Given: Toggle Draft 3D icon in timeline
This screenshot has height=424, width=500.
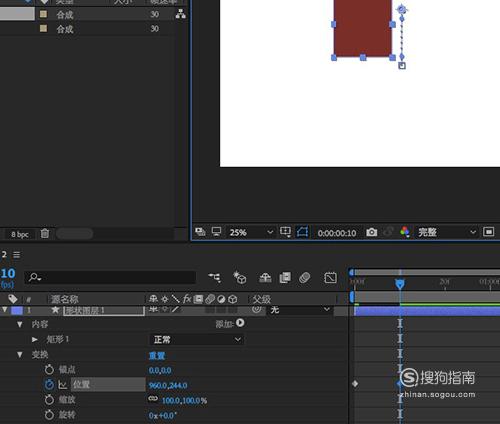Looking at the screenshot, I should [239, 277].
